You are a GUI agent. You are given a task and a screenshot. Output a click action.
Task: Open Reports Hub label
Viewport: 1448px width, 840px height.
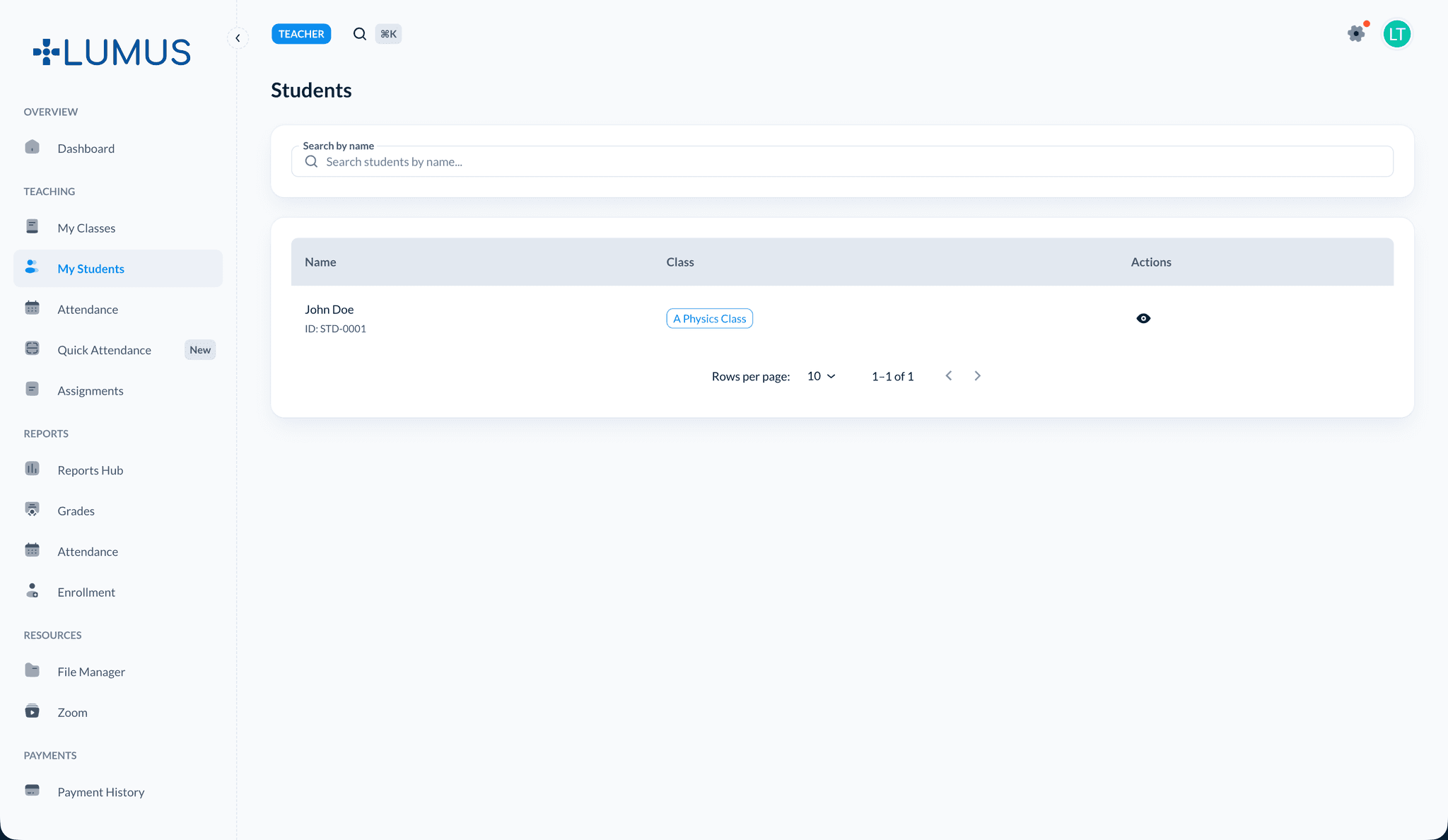pos(90,470)
